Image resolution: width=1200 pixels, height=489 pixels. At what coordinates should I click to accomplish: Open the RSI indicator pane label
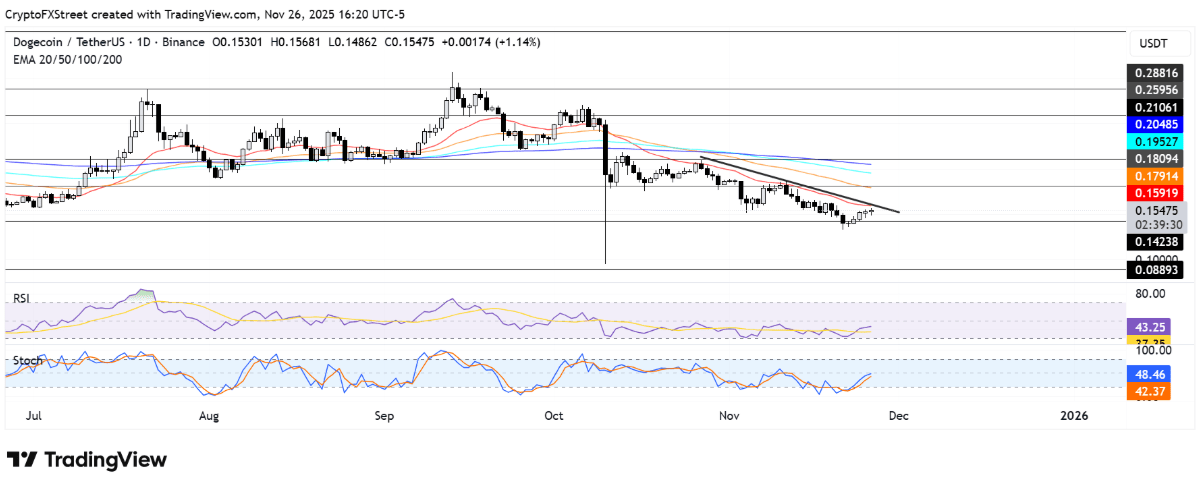tap(22, 296)
